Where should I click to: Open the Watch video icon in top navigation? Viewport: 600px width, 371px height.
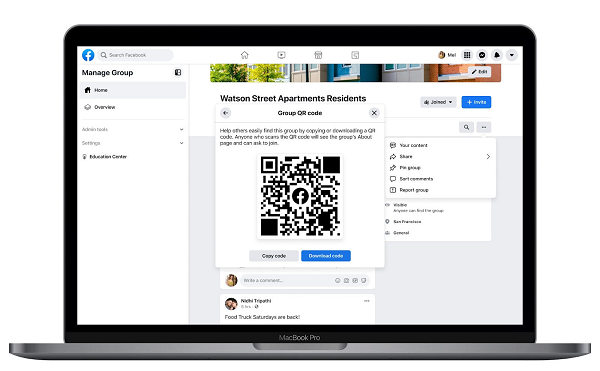(x=281, y=55)
